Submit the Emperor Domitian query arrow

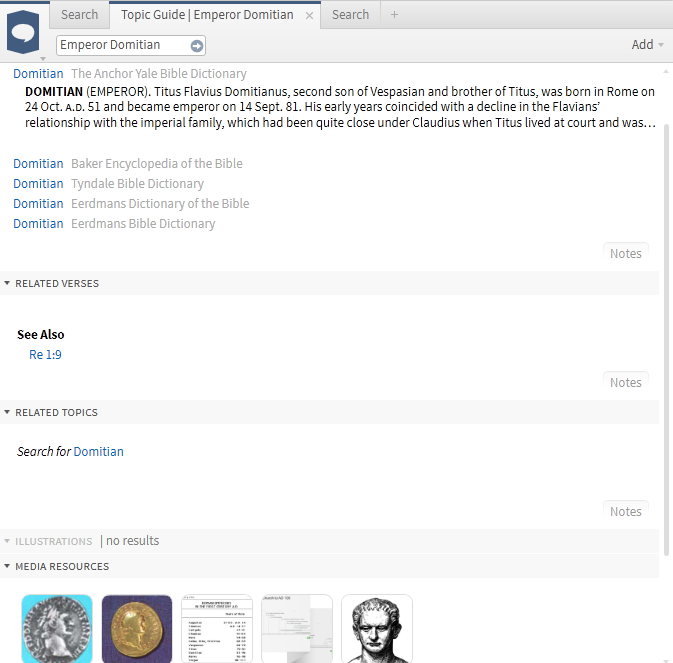[197, 45]
